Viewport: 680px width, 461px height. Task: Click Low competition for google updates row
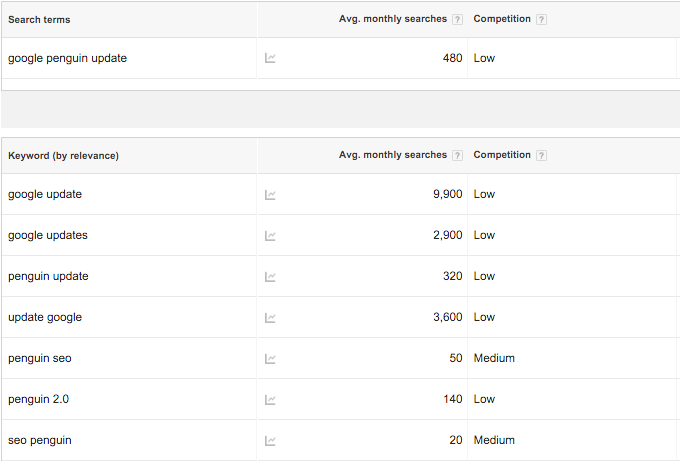pyautogui.click(x=484, y=235)
